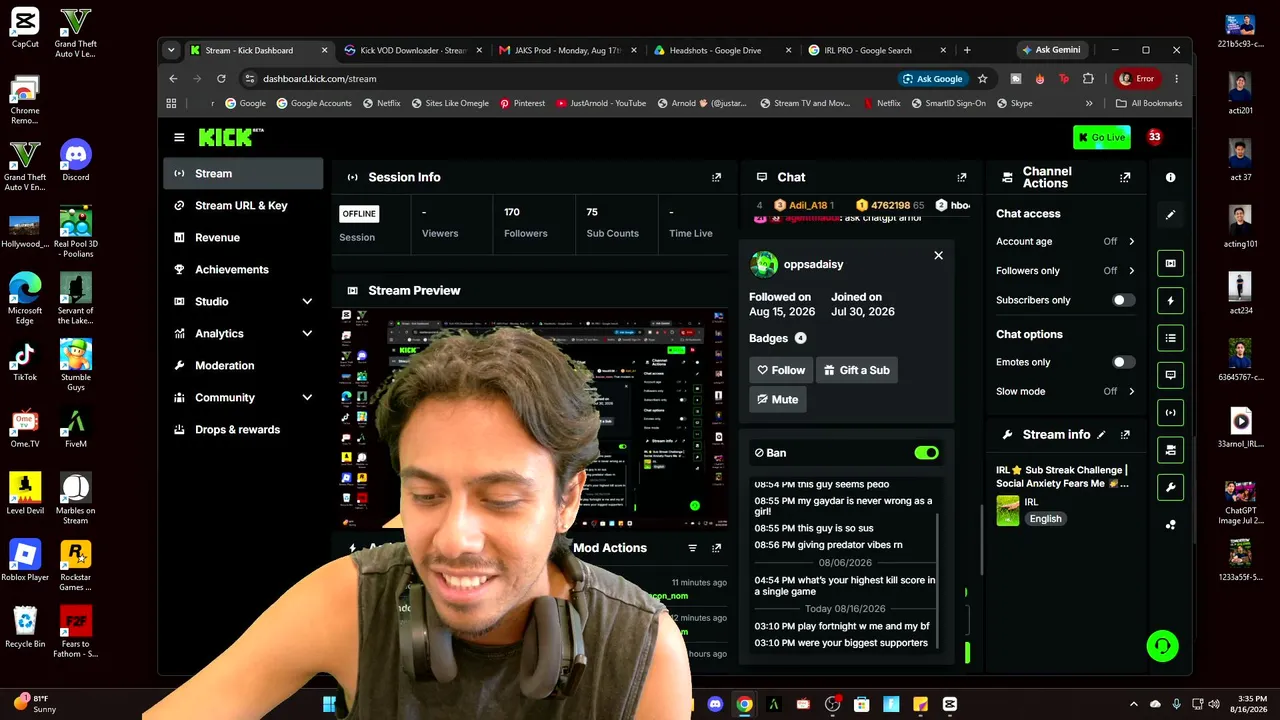
Task: Pop out the Channel Actions panel
Action: (x=1125, y=177)
